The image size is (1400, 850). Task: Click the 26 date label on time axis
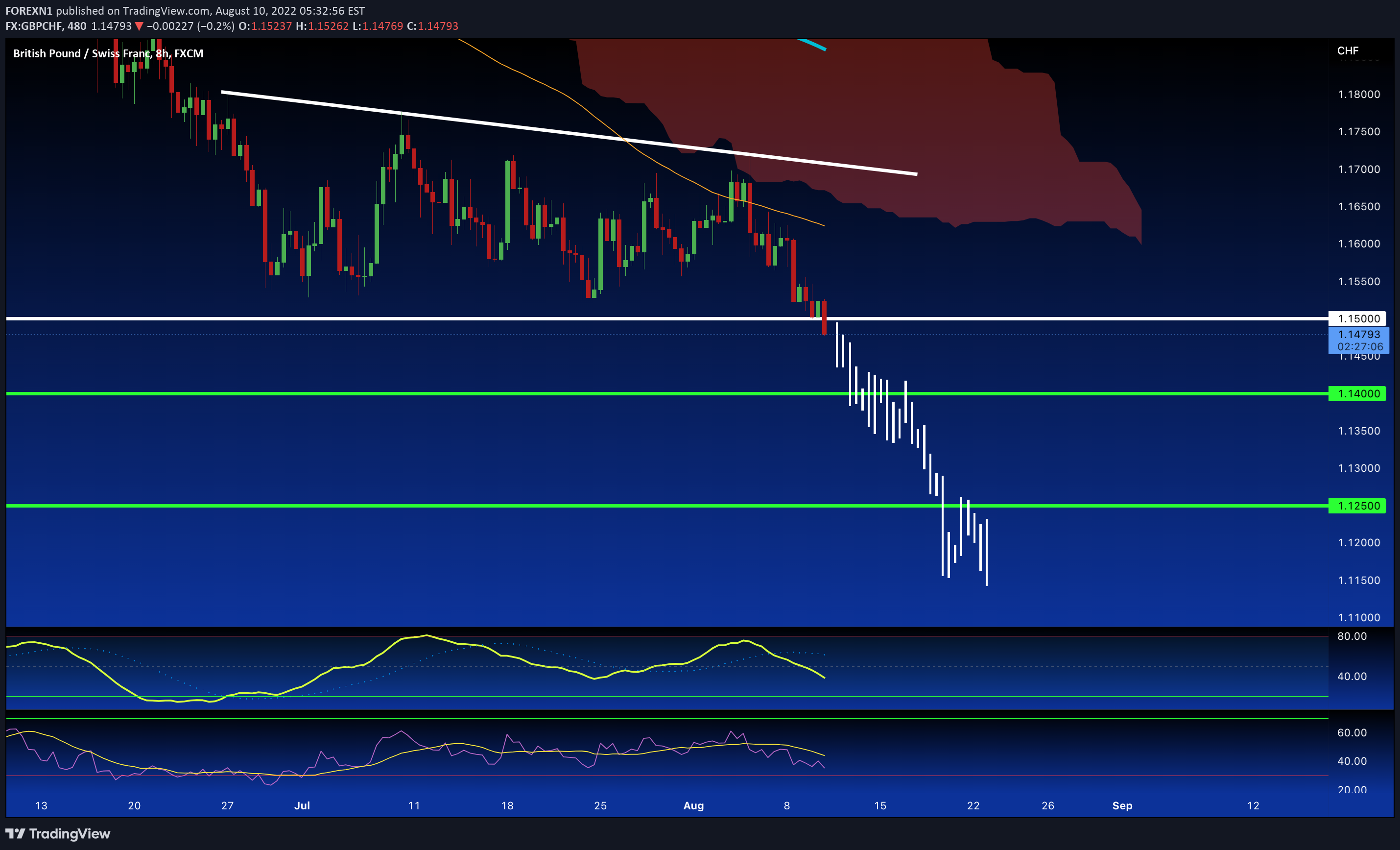point(1048,805)
